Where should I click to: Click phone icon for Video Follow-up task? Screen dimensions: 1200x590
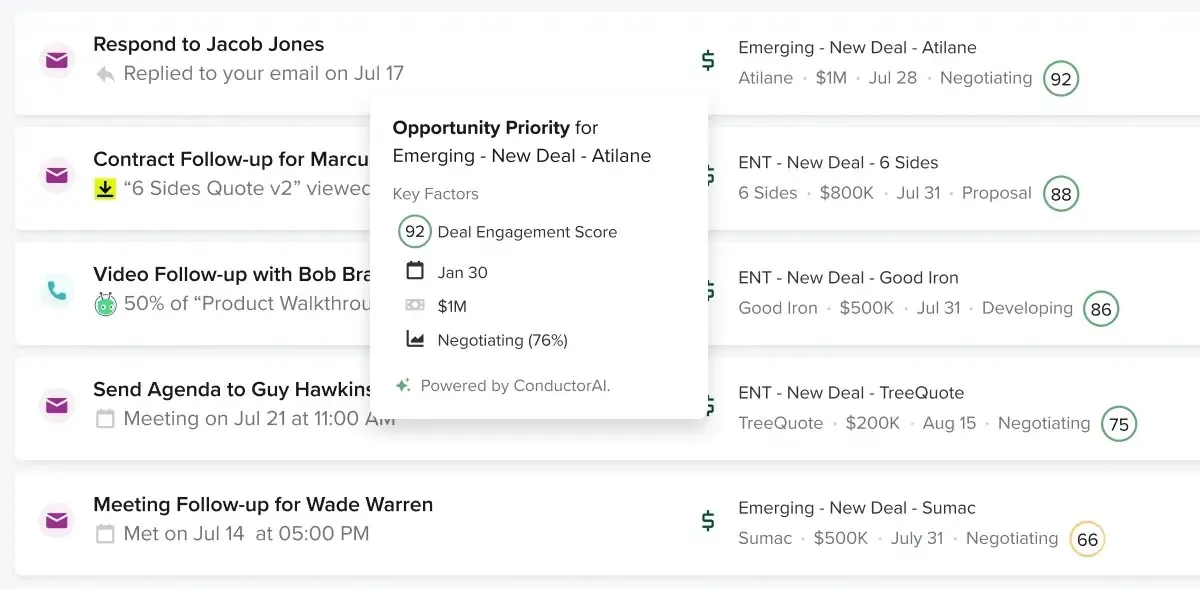point(57,290)
